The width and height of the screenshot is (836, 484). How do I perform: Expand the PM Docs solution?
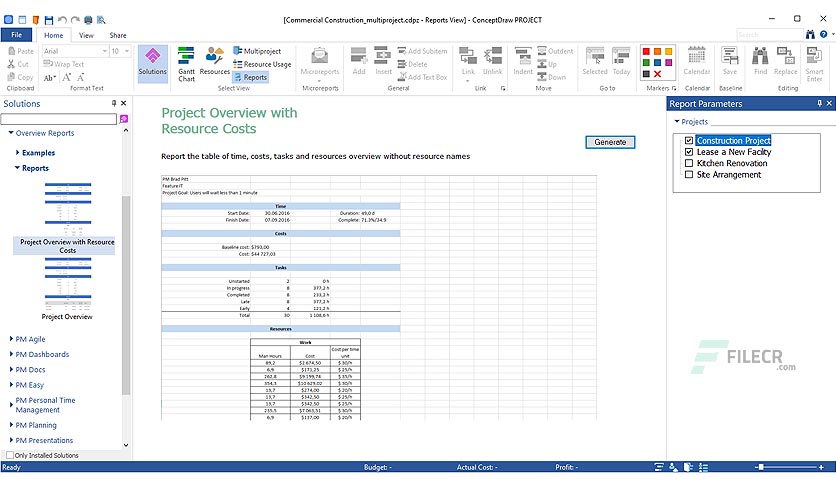click(11, 369)
